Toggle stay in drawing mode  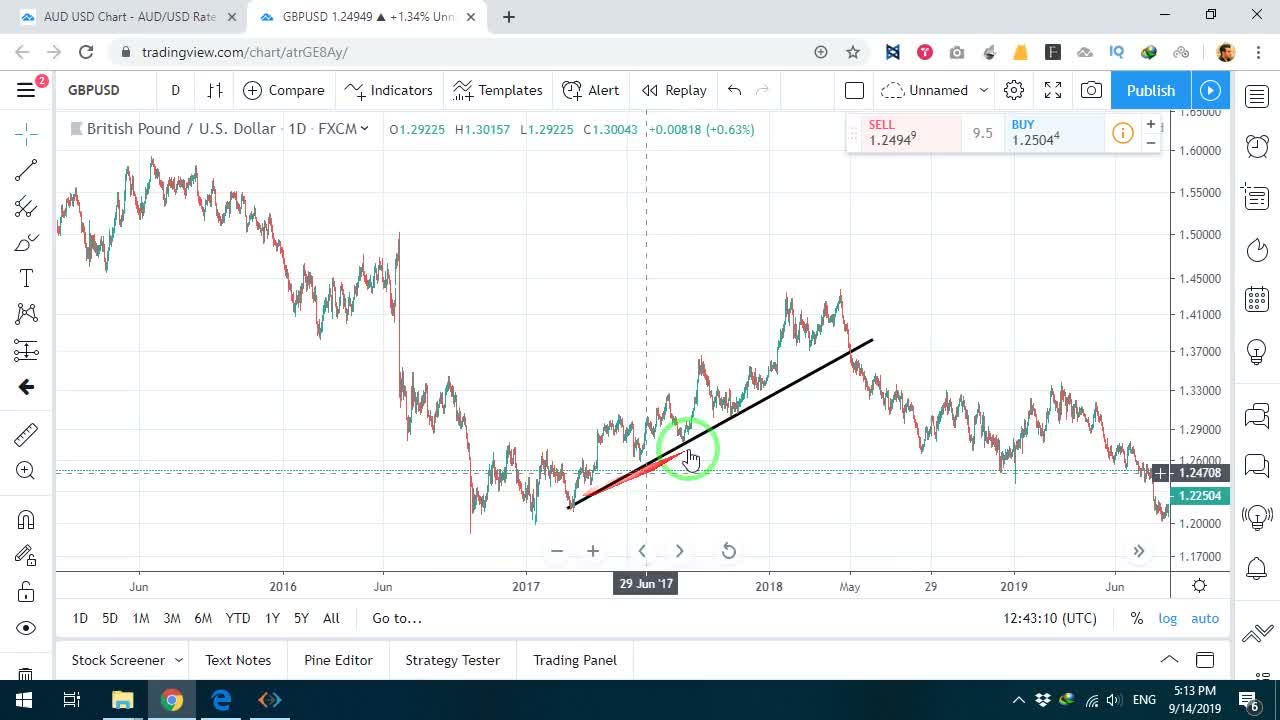[26, 556]
